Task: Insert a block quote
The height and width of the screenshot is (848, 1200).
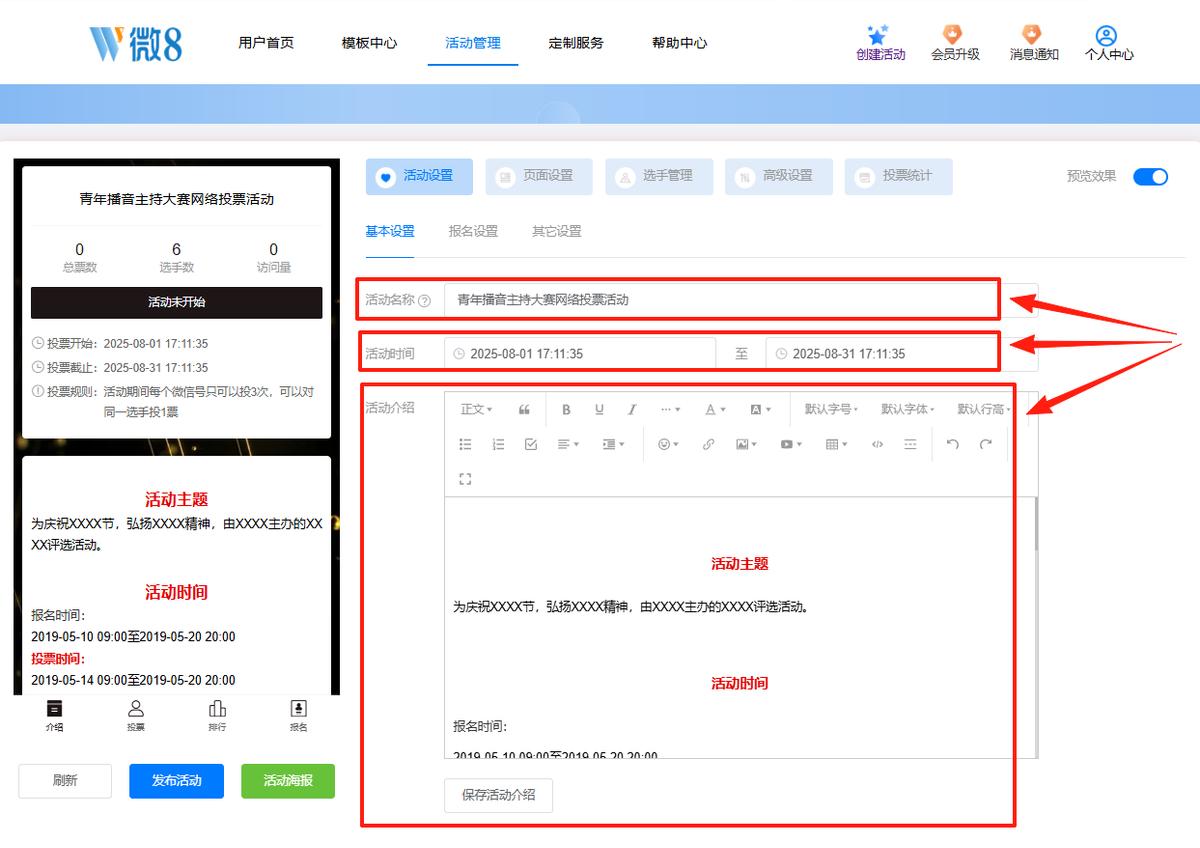Action: click(x=524, y=409)
